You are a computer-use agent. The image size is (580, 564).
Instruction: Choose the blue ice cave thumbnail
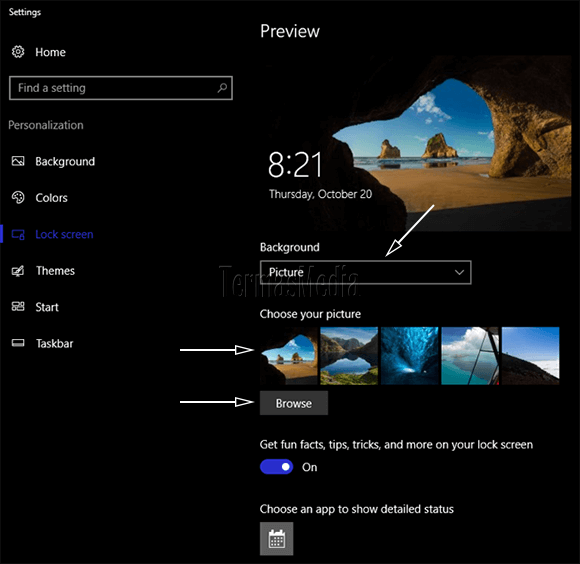tap(409, 356)
